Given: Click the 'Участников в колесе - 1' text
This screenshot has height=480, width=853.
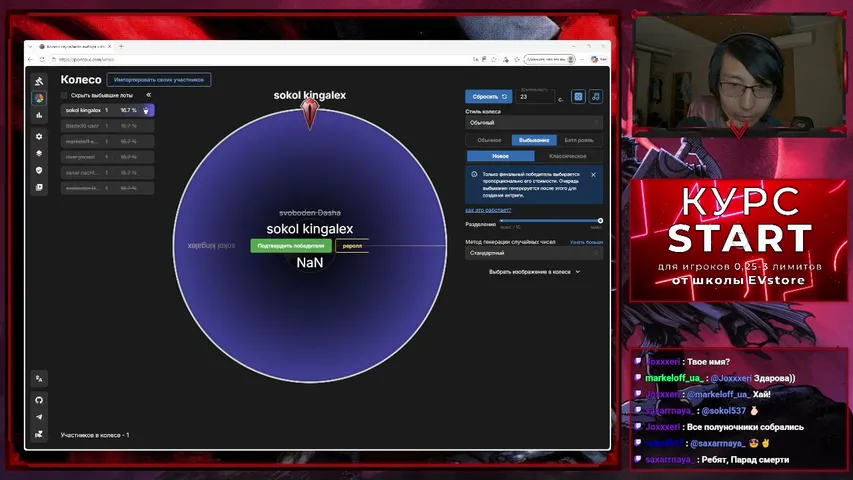Looking at the screenshot, I should tap(95, 435).
